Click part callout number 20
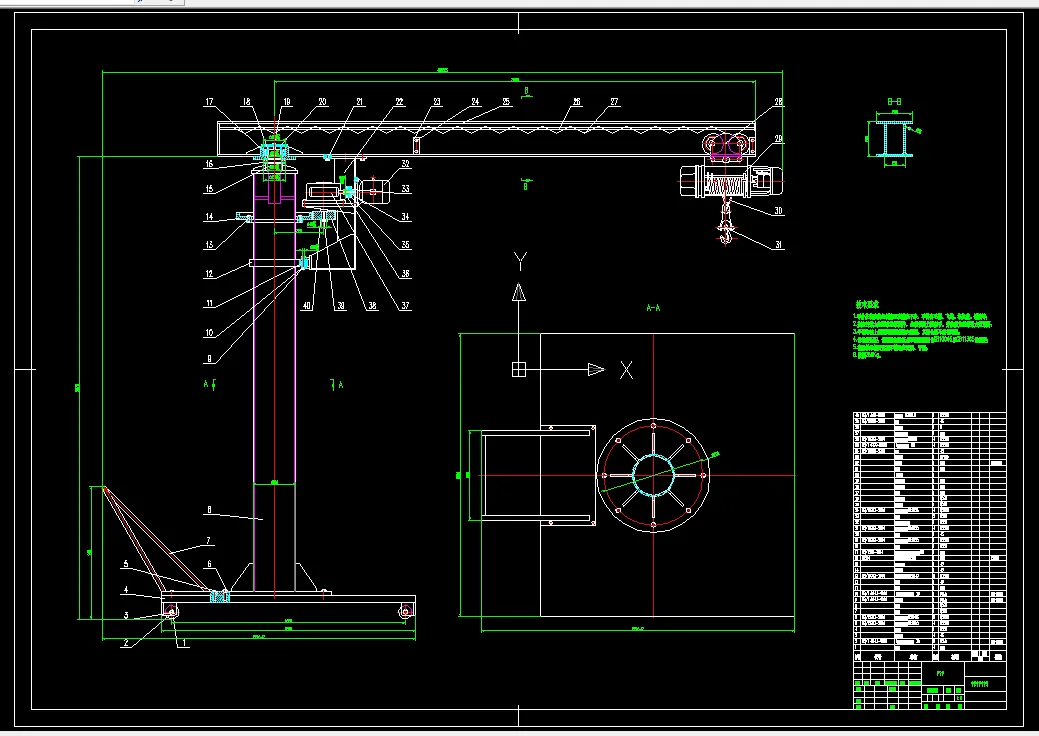The image size is (1039, 736). [323, 102]
